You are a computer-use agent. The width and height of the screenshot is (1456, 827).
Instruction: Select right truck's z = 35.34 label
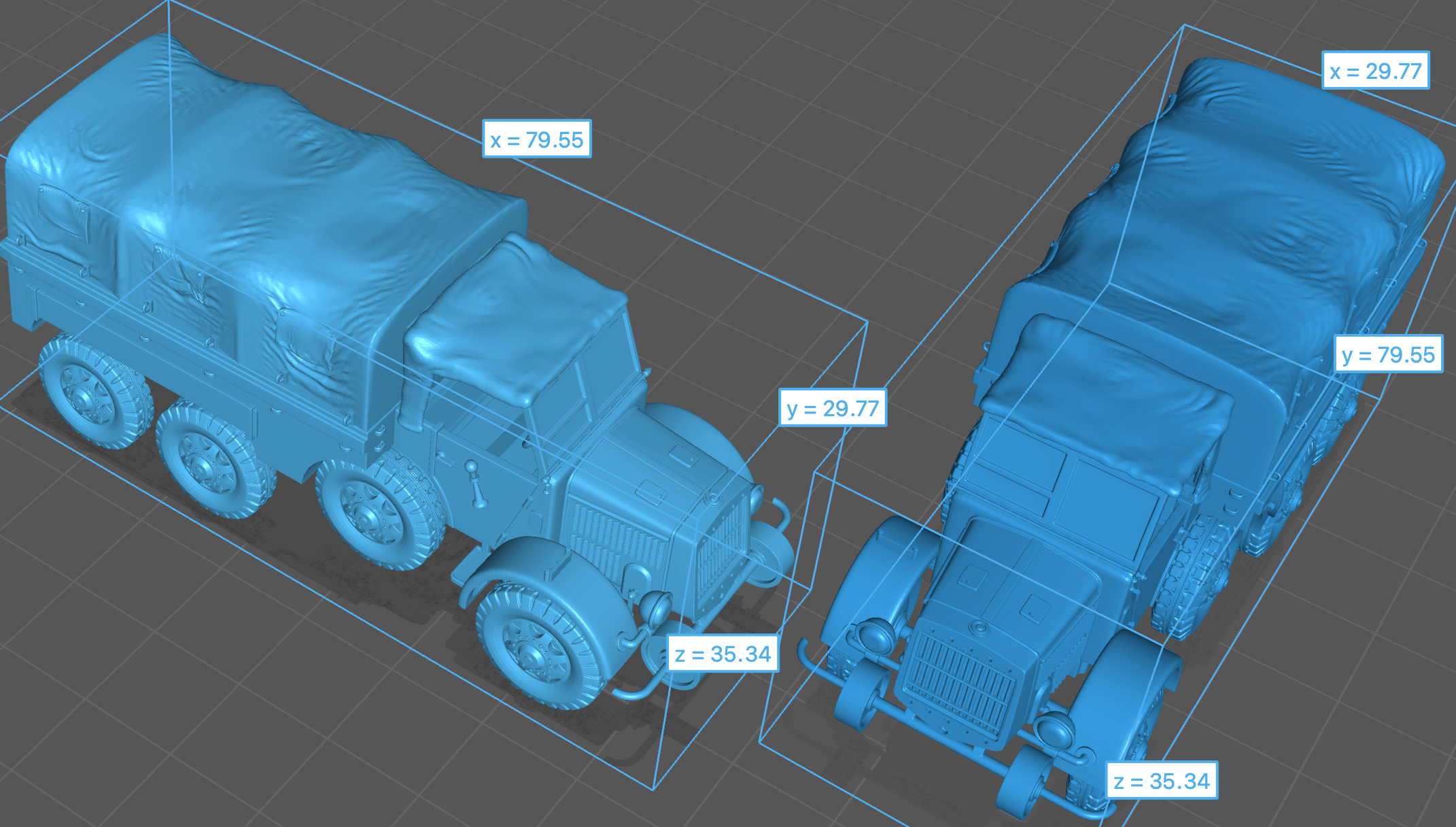[1162, 781]
